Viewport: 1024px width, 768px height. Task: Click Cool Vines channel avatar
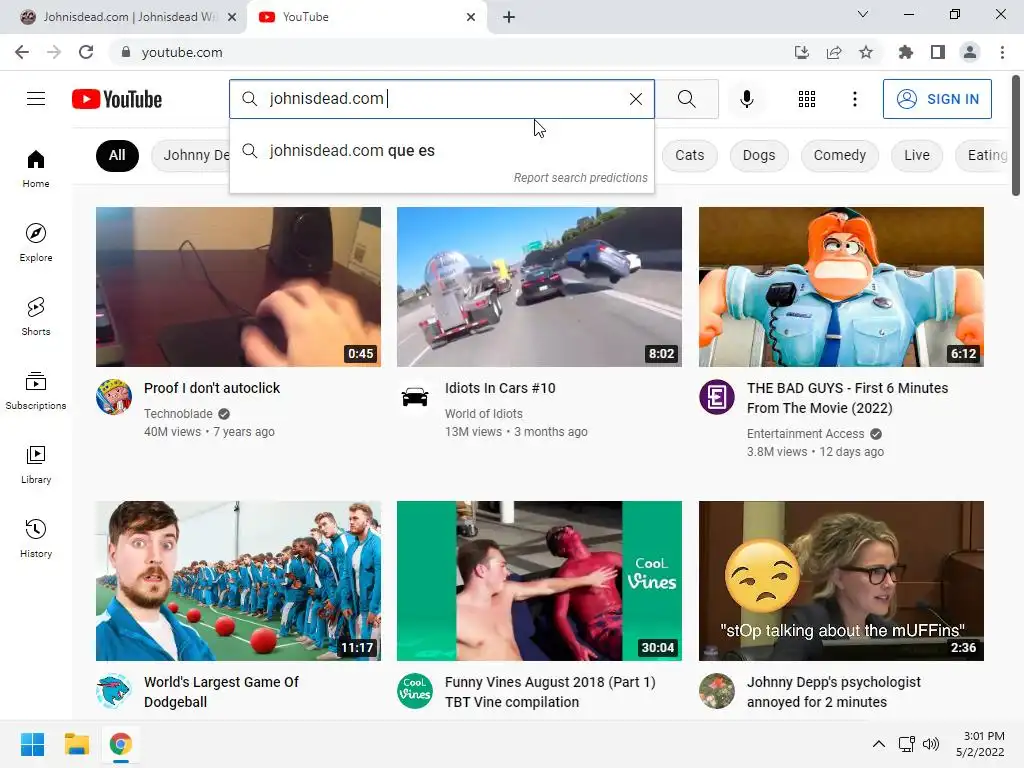click(x=415, y=691)
